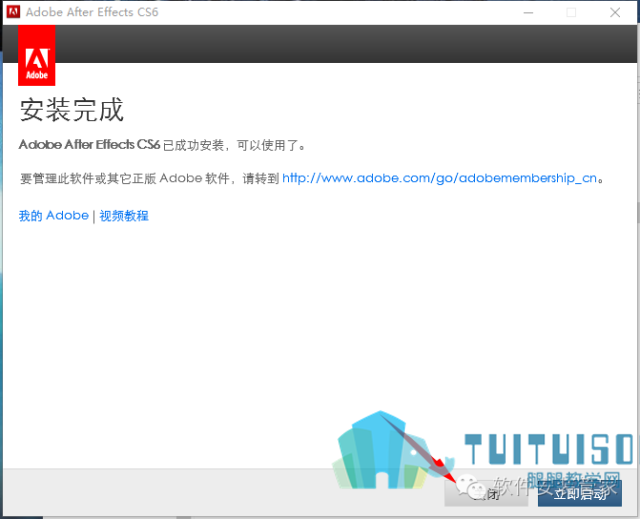The height and width of the screenshot is (519, 640).
Task: Maximize the Adobe After Effects CS6 window
Action: [571, 13]
